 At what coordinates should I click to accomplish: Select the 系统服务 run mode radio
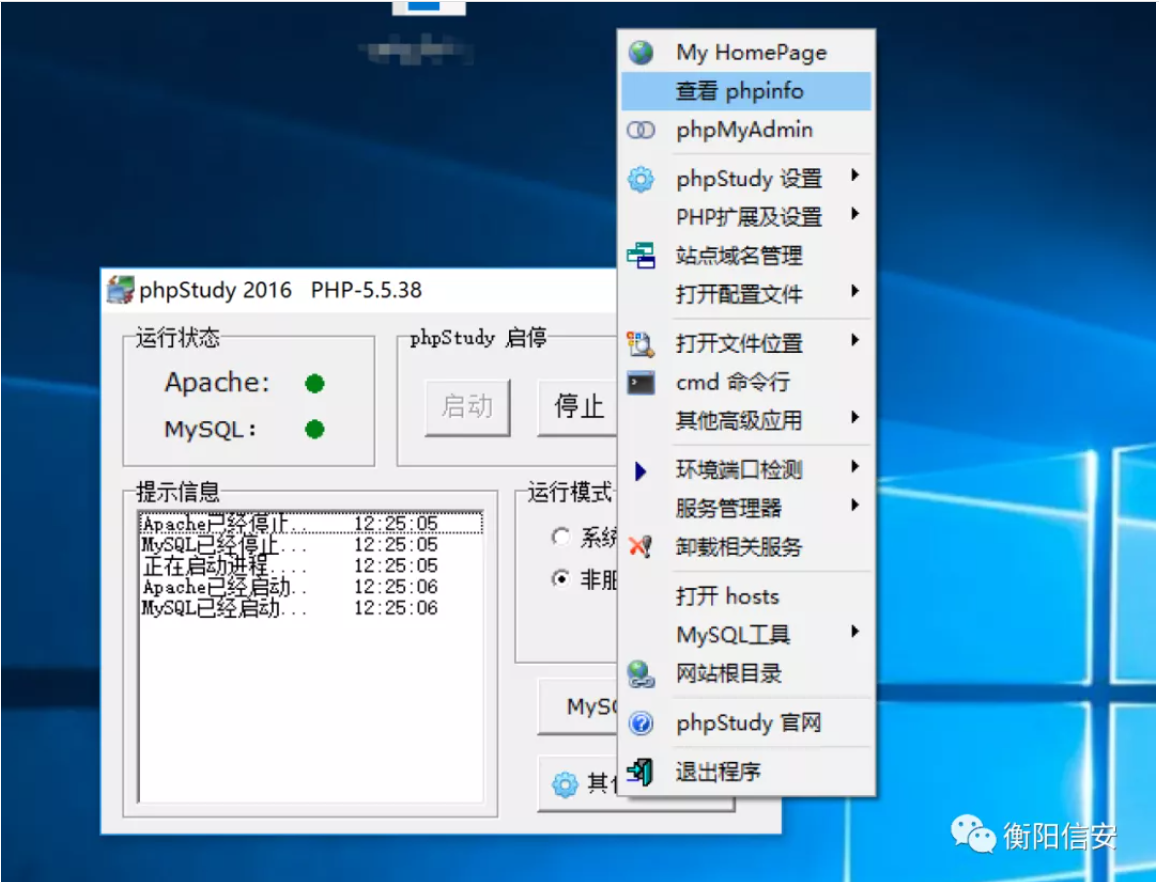(x=561, y=536)
